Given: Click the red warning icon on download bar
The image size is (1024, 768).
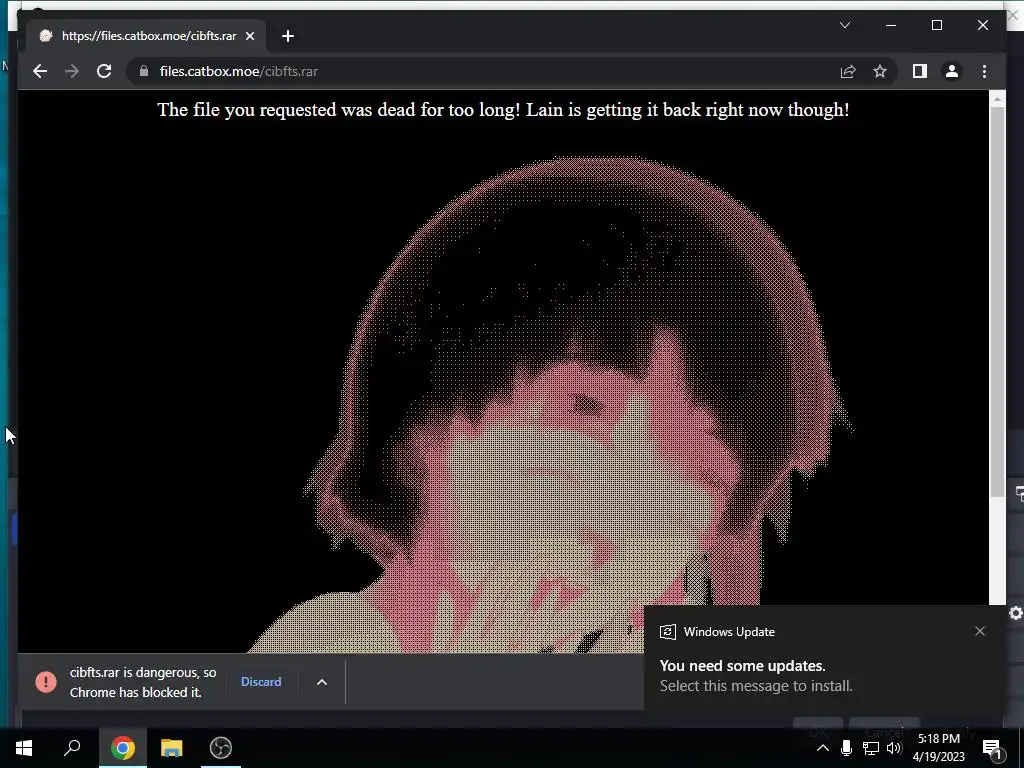Looking at the screenshot, I should 46,682.
